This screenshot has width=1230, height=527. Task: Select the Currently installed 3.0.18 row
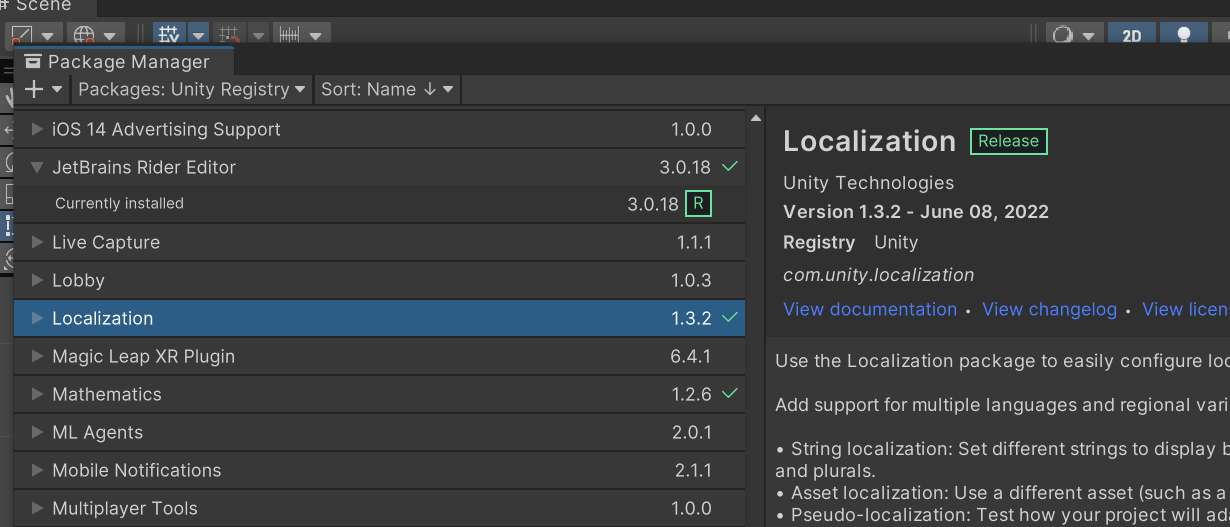click(379, 204)
